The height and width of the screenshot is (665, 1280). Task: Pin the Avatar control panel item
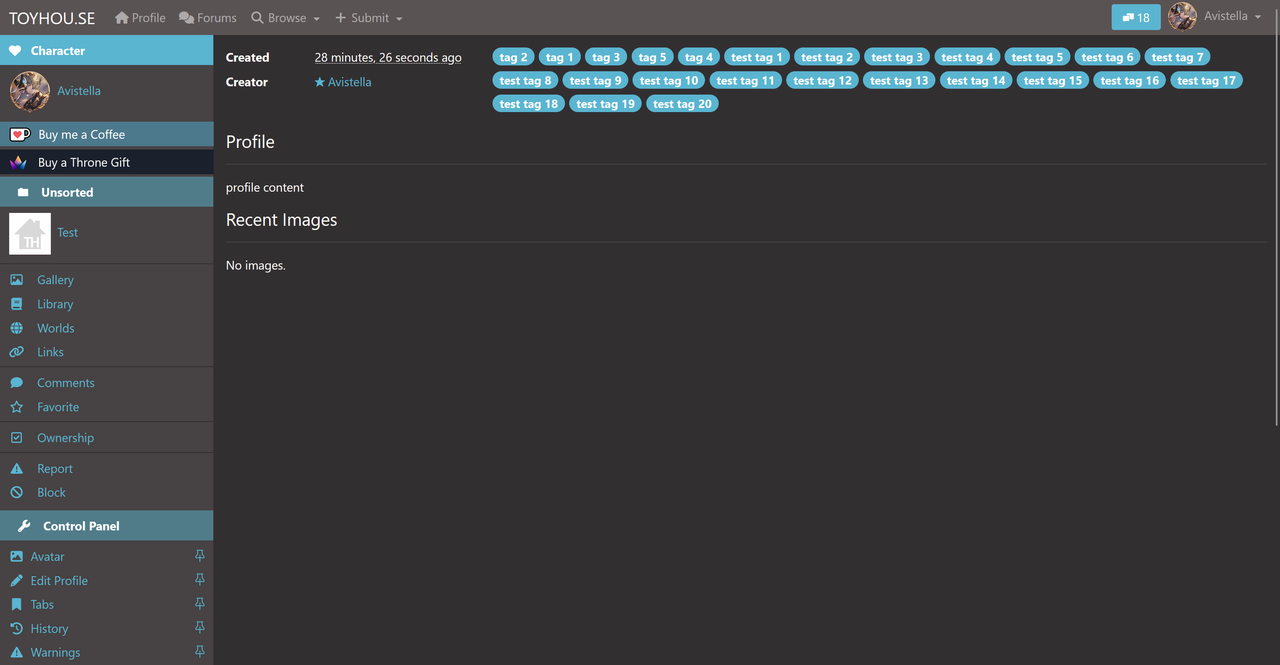tap(200, 556)
